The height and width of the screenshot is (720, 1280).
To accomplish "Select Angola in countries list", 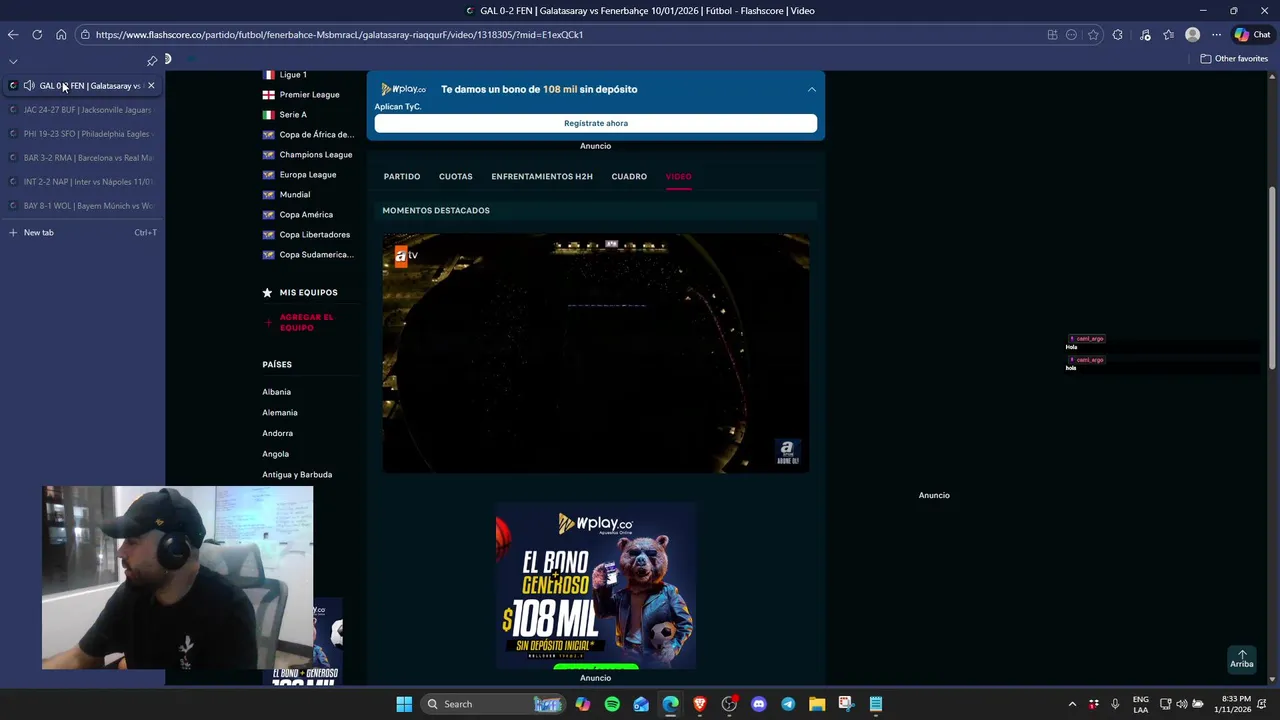I will 276,454.
